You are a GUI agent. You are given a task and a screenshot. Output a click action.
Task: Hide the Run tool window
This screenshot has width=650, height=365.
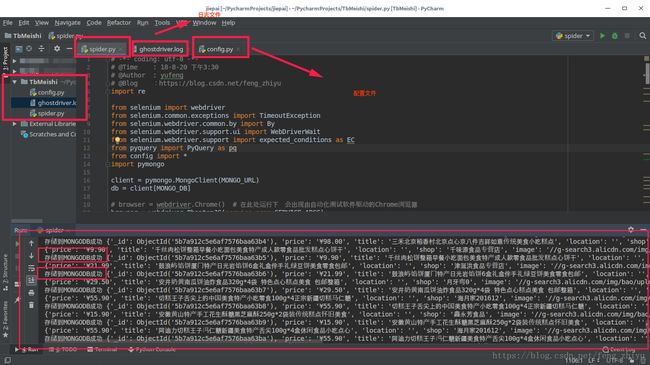[643, 229]
